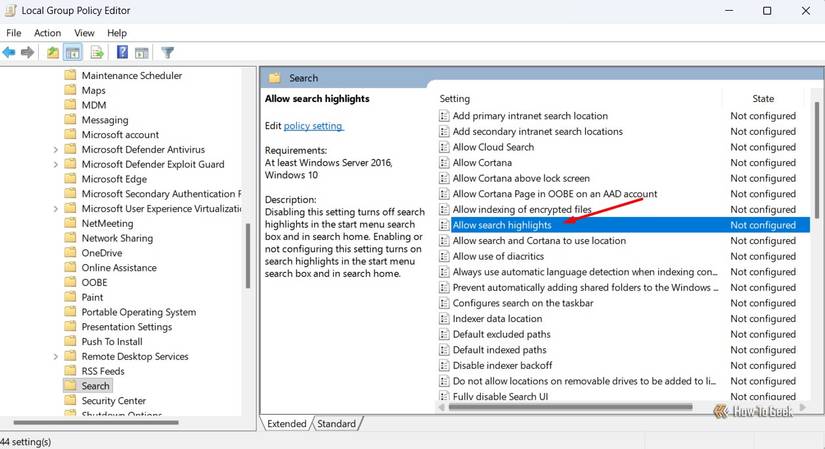Screen dimensions: 825x449
Task: Select the Presentation Settings tree folder
Action: [x=126, y=326]
